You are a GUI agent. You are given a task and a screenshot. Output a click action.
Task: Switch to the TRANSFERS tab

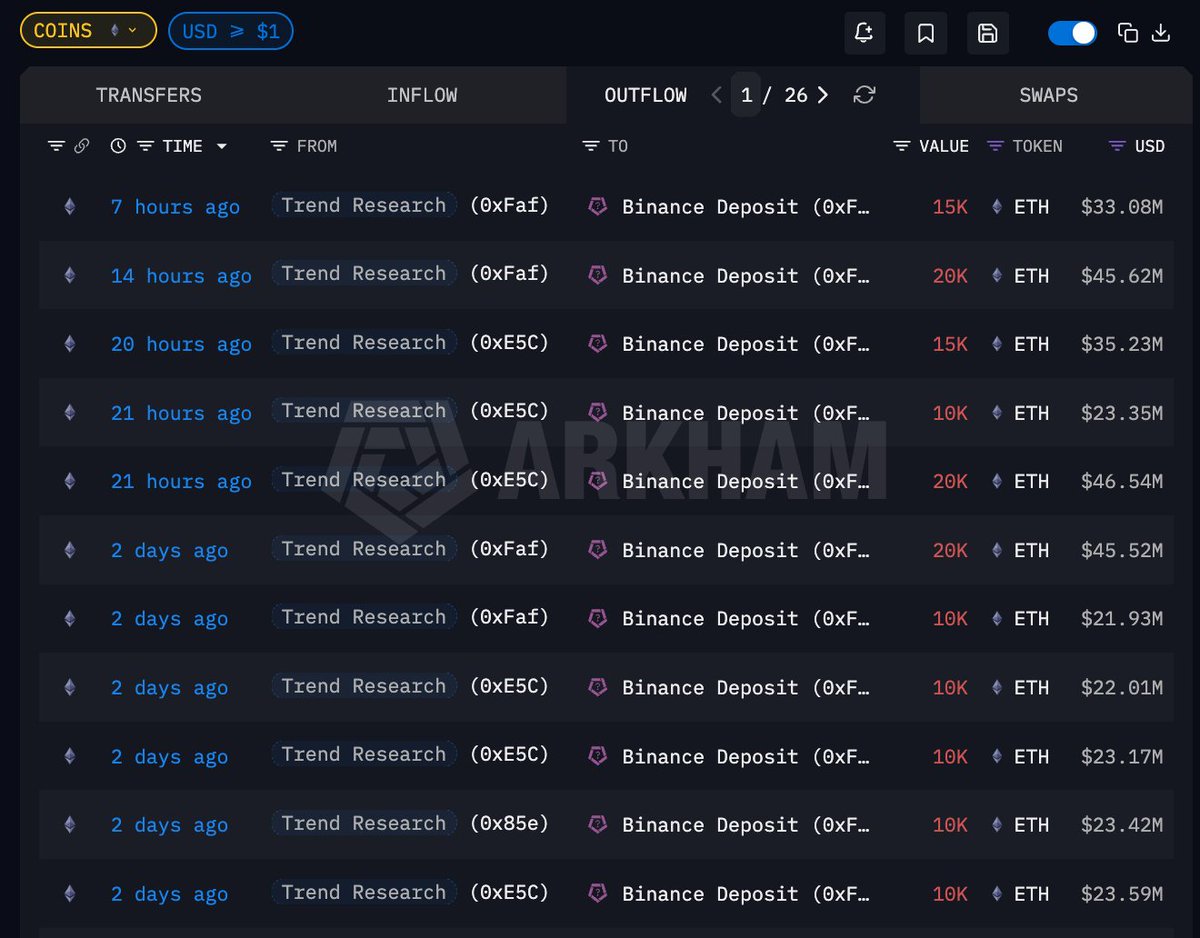click(x=149, y=95)
